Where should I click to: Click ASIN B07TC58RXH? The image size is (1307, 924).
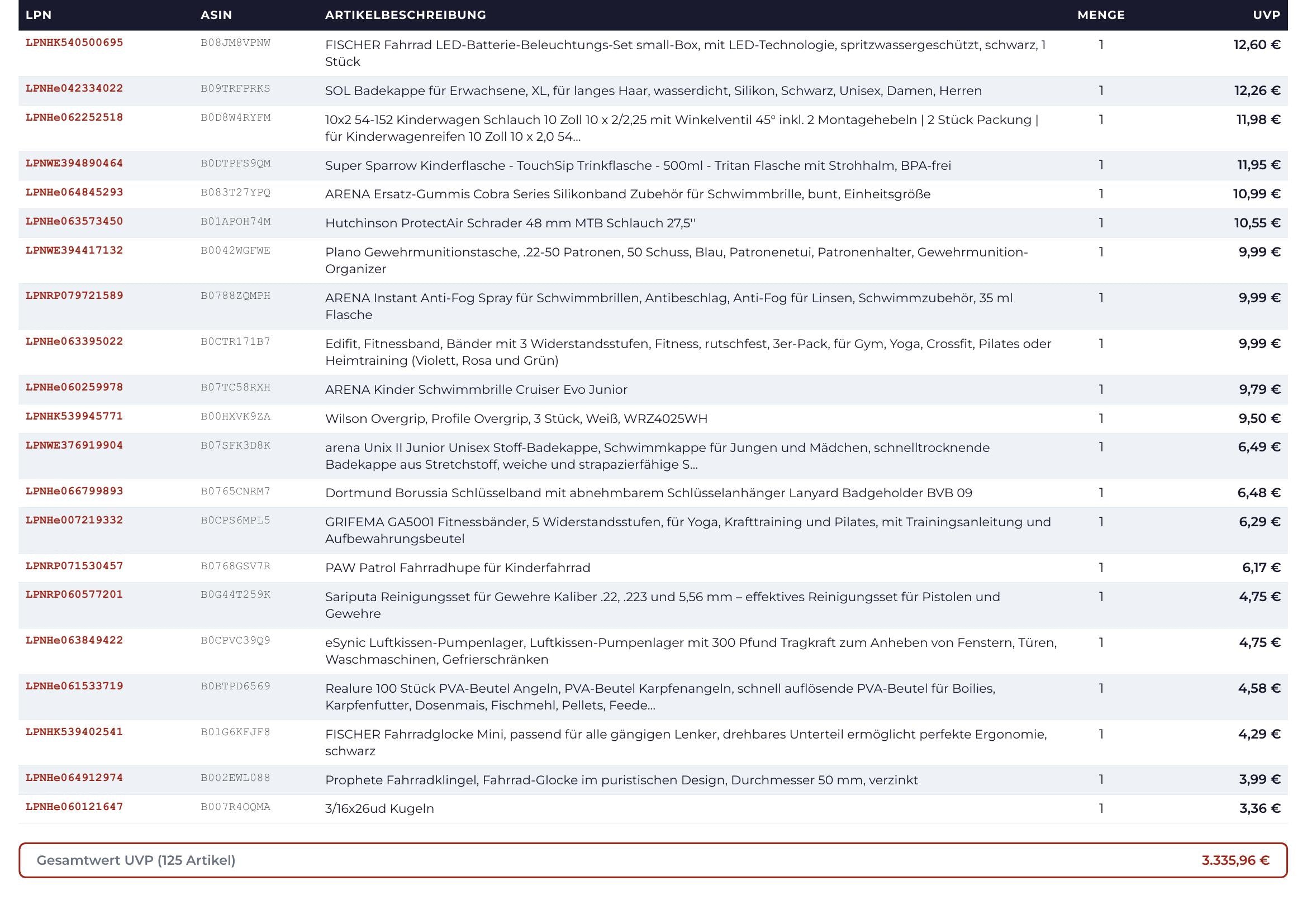[x=236, y=388]
